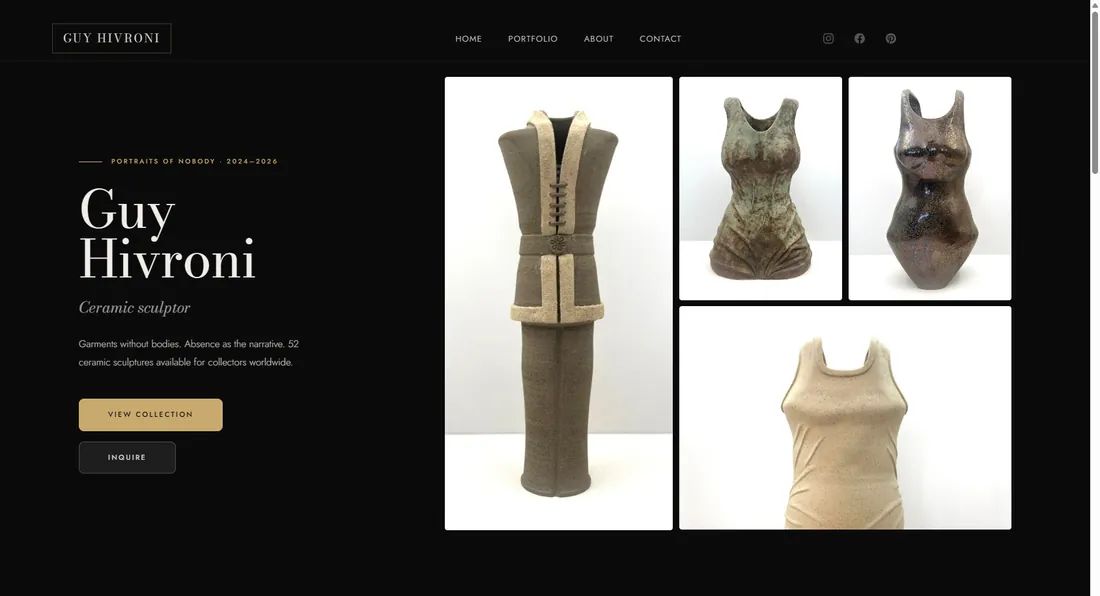Image resolution: width=1100 pixels, height=596 pixels.
Task: Click the 'Portraits of Nobody · 2024–2026' label
Action: pyautogui.click(x=194, y=161)
